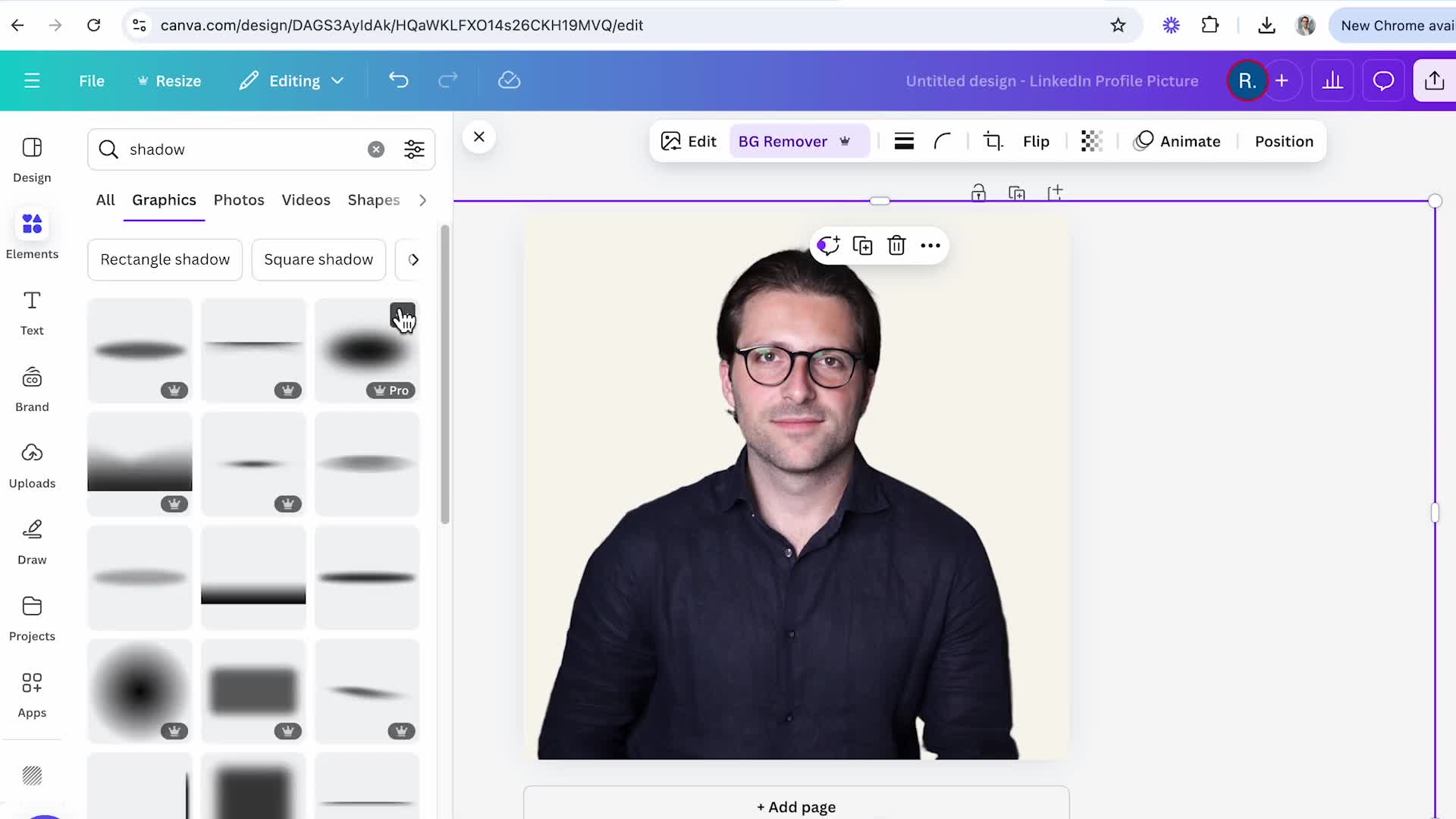
Task: Expand more suggestion chips arrow
Action: coord(413,259)
